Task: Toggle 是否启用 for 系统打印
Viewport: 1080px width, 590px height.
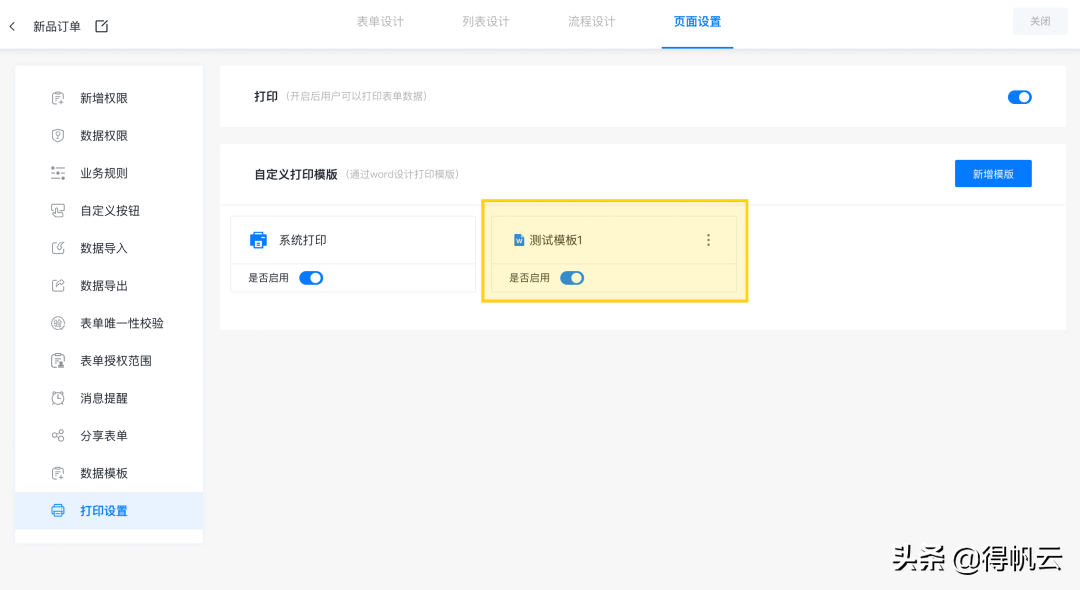Action: [x=311, y=278]
